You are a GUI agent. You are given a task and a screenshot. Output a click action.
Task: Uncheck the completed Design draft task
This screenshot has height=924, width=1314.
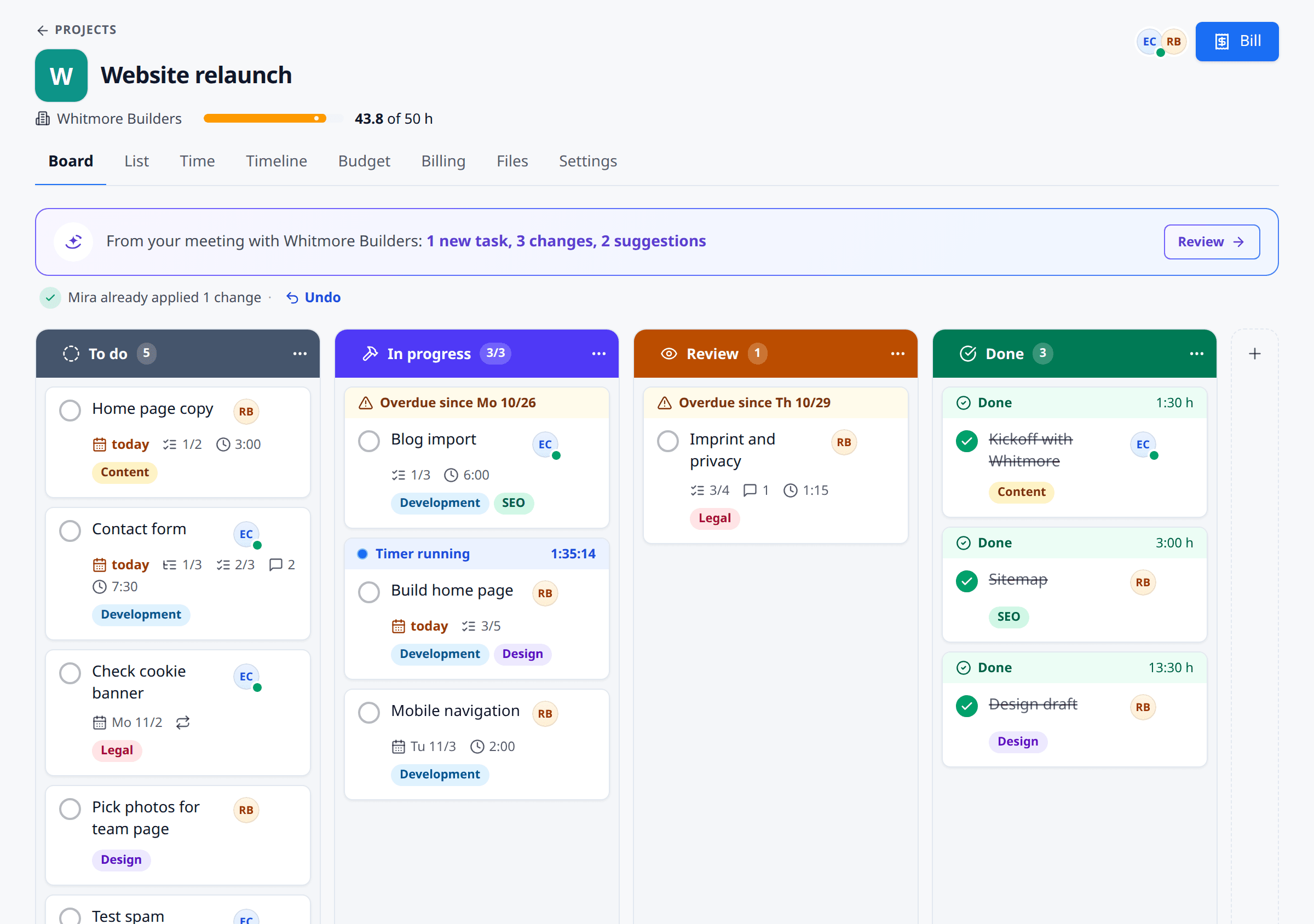(967, 706)
